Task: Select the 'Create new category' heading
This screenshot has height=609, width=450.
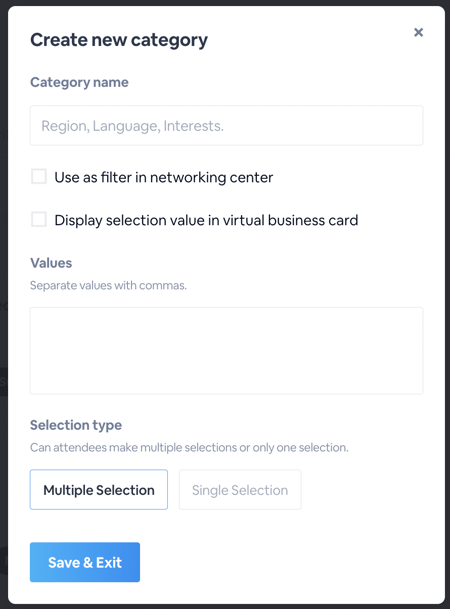Action: point(119,40)
